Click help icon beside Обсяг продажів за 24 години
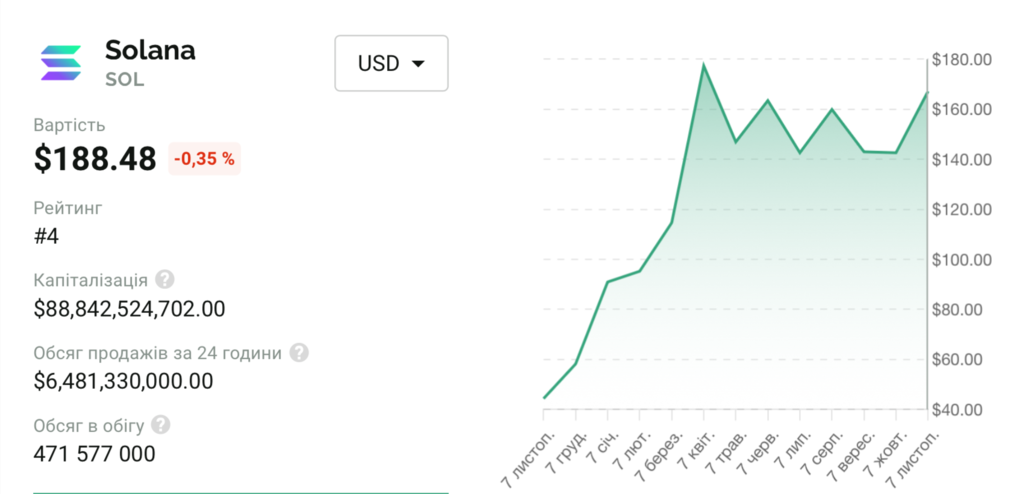 tap(299, 352)
